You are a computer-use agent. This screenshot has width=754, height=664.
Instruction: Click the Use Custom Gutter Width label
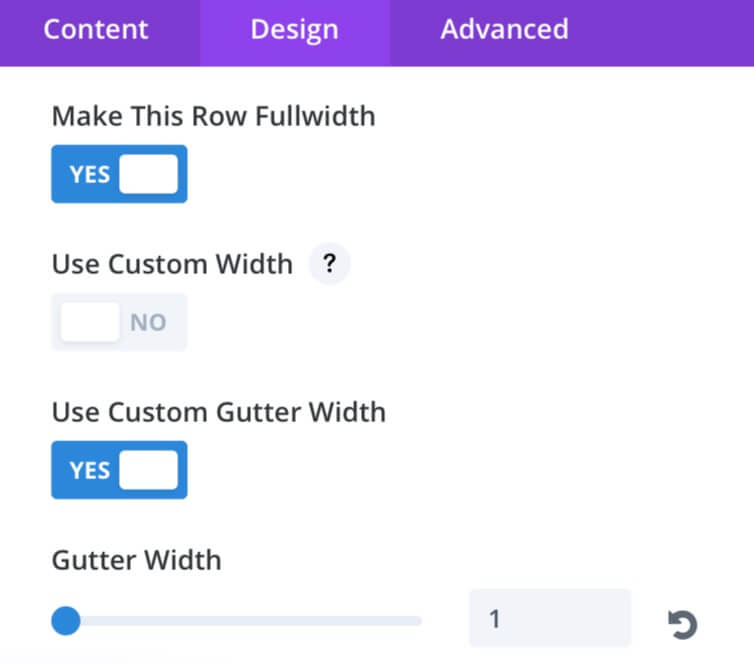[219, 412]
